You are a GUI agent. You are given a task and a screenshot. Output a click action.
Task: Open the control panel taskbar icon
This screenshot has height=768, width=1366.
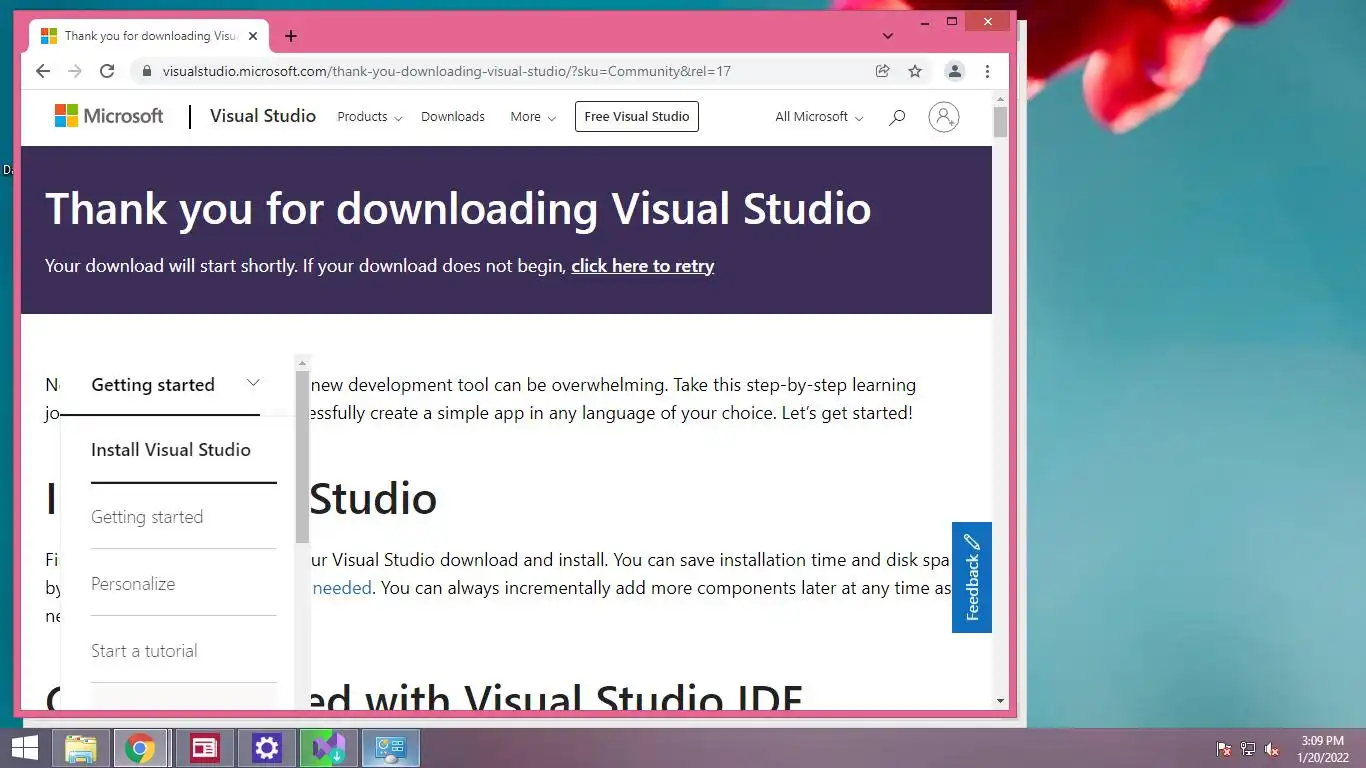tap(390, 748)
